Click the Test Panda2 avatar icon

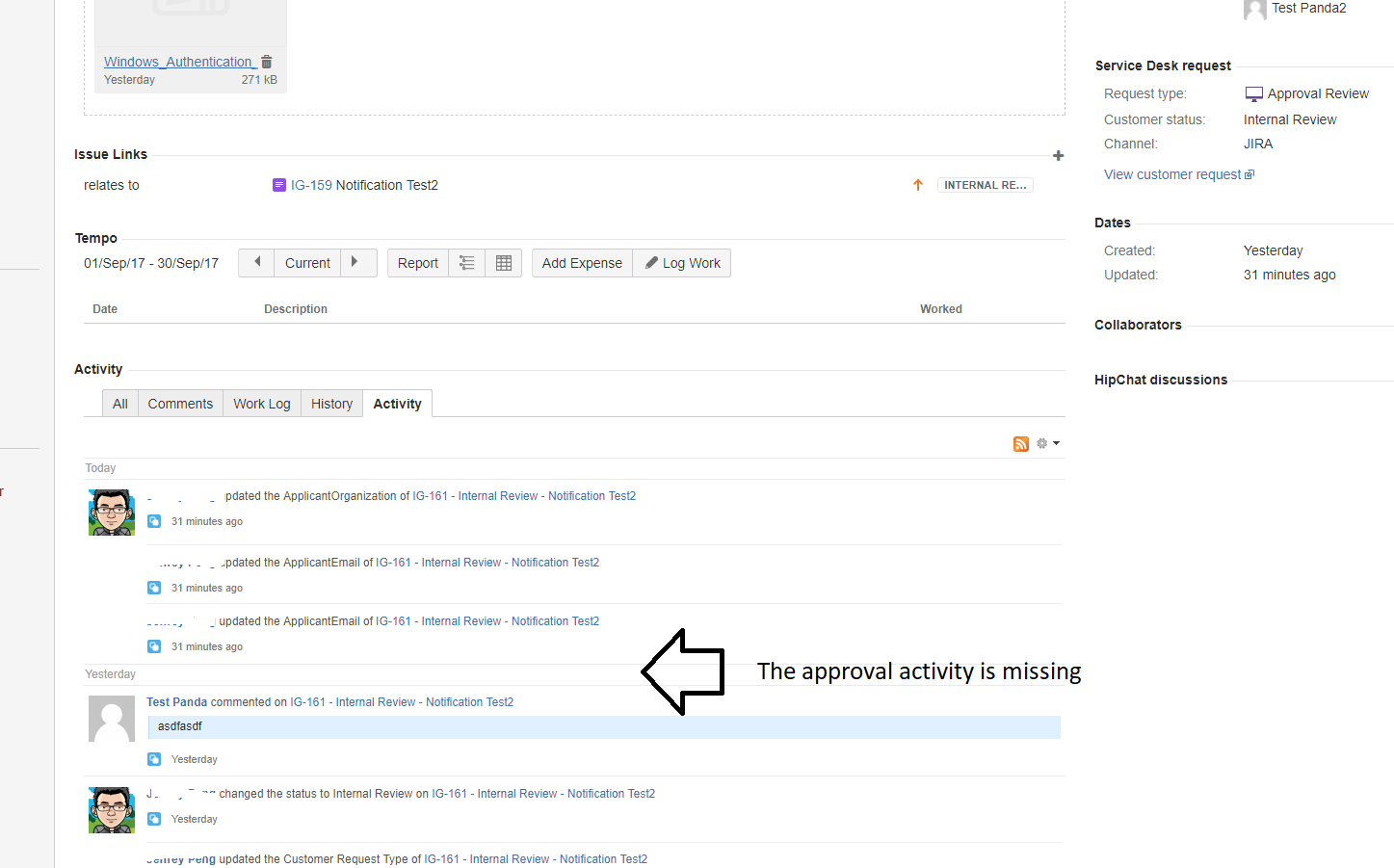[x=1255, y=9]
